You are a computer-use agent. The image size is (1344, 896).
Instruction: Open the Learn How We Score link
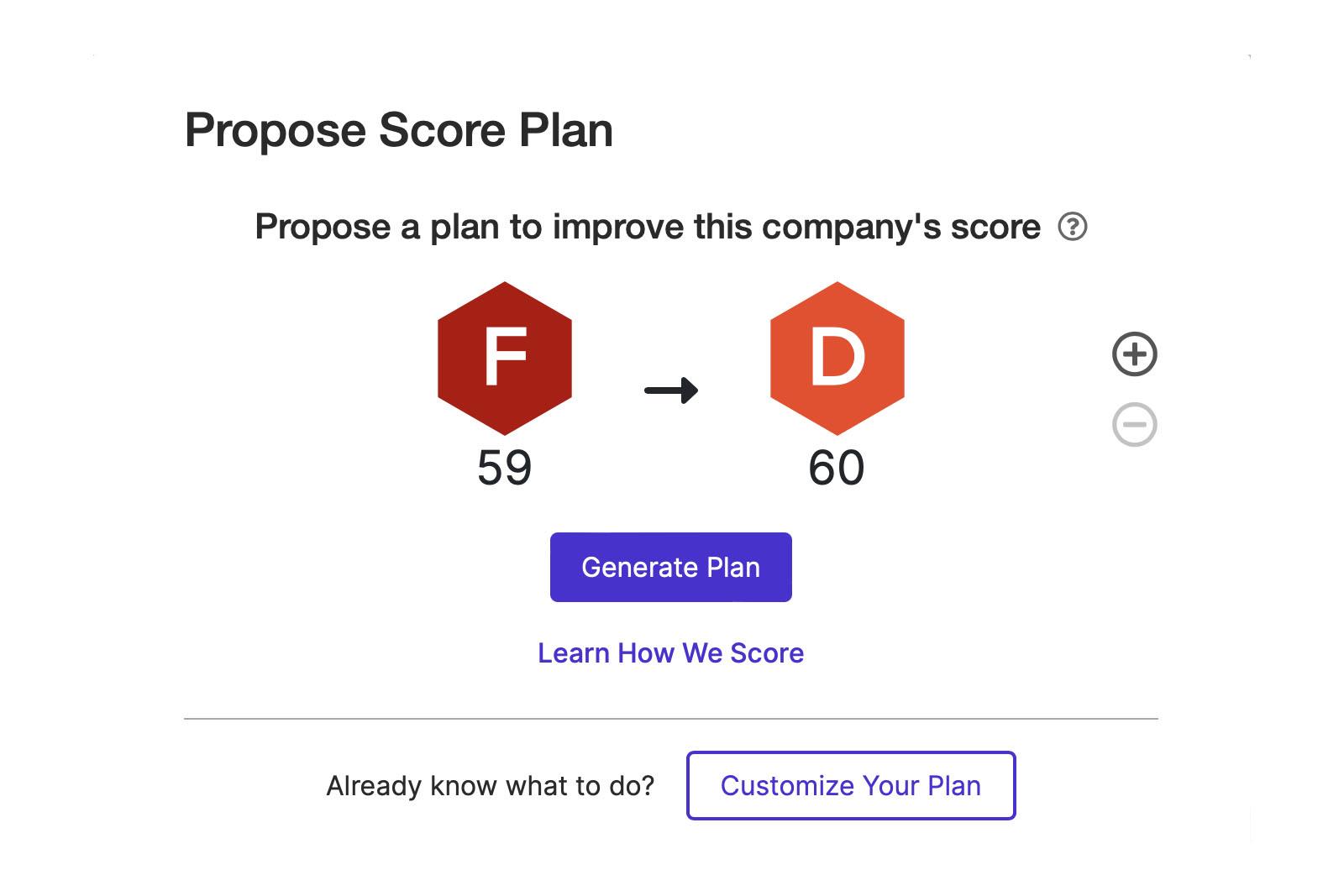(x=671, y=652)
